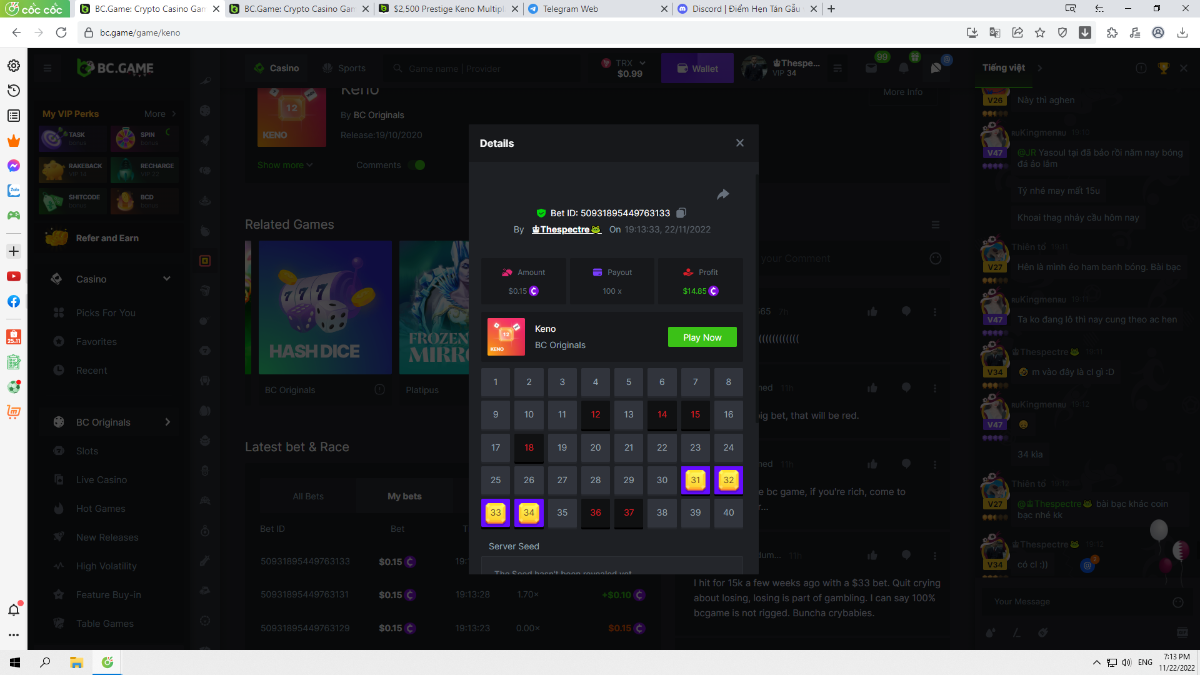1200x675 pixels.
Task: Bookmark the page with the star icon
Action: (x=1040, y=32)
